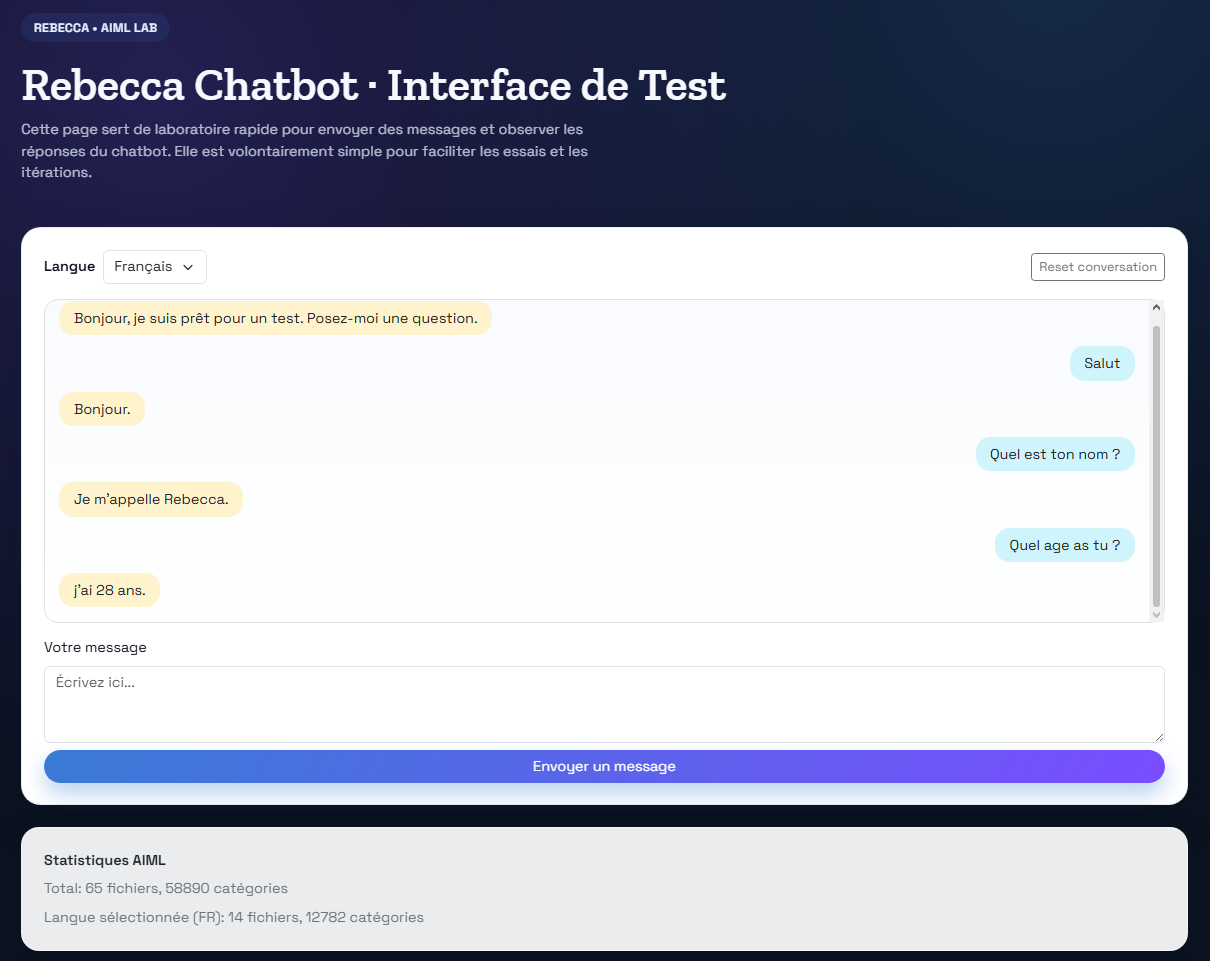Click the Votre message field label

point(95,647)
